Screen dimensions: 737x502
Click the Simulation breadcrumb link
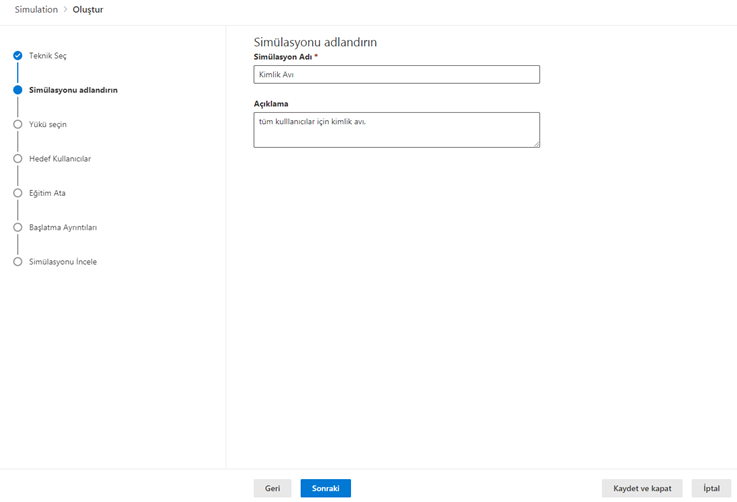tap(36, 9)
